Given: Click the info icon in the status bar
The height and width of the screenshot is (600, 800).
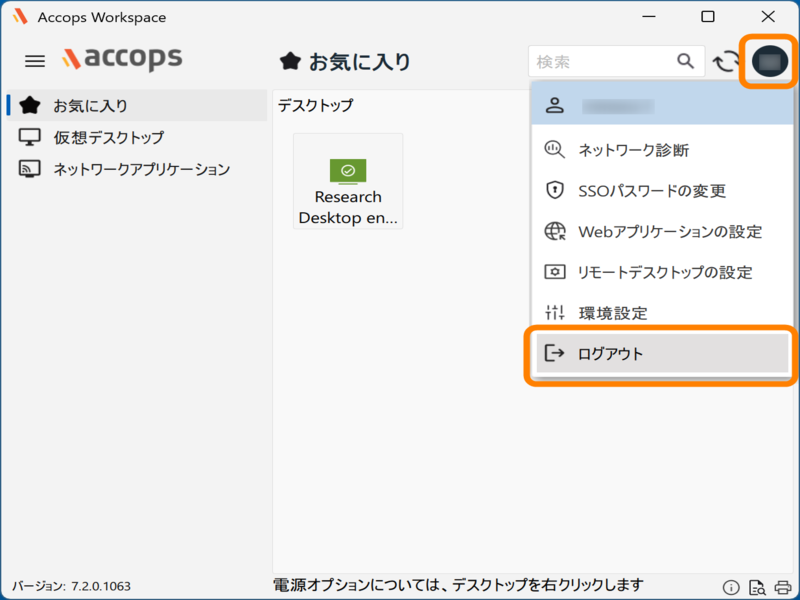Looking at the screenshot, I should pos(731,588).
